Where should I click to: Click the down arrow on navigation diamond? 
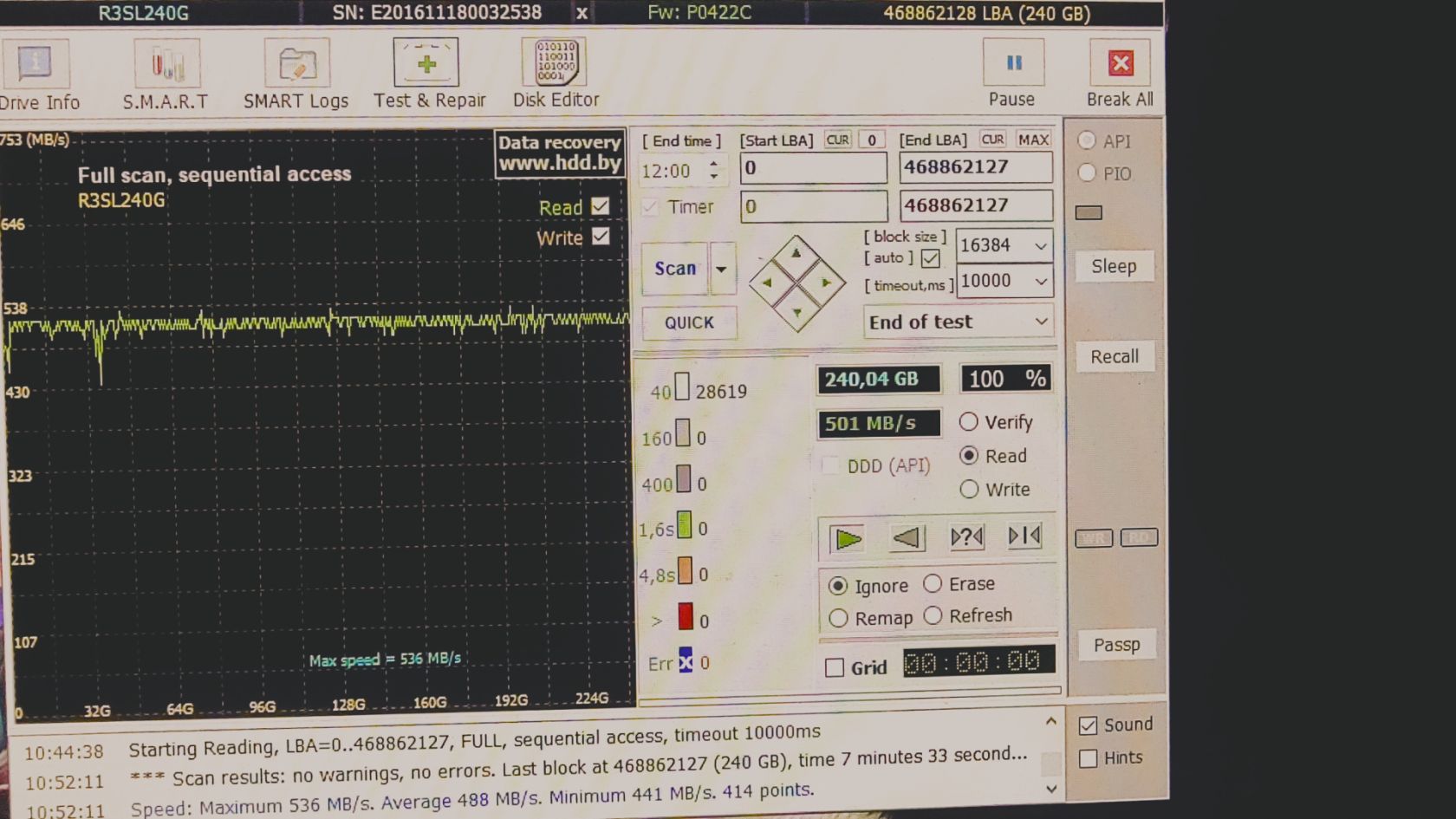(796, 312)
